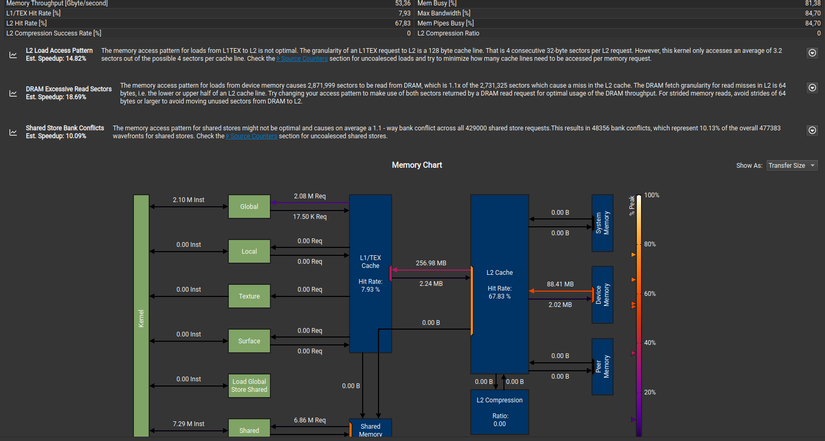825x441 pixels.
Task: Click the Load Global Store Shared block
Action: click(249, 385)
